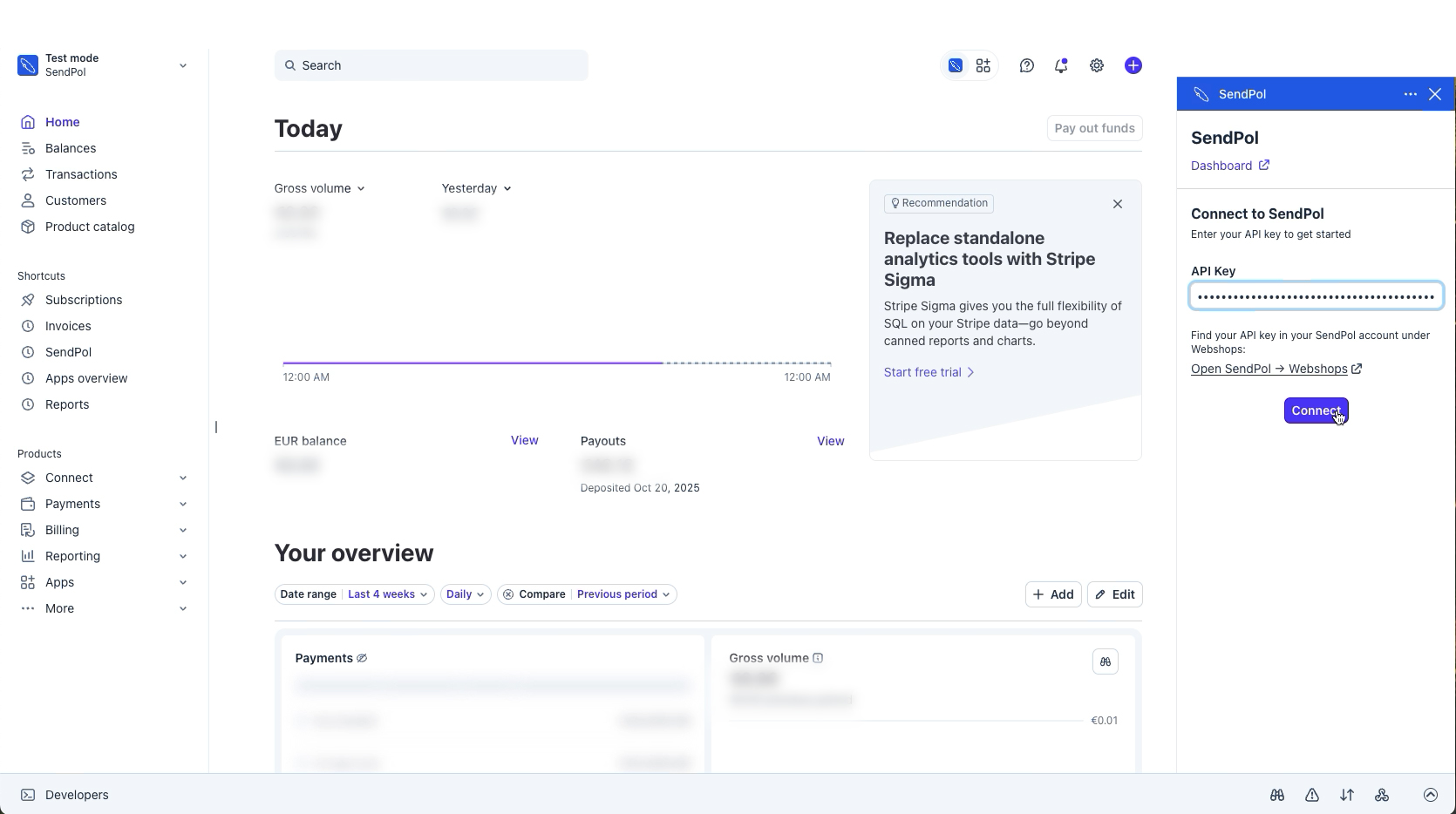Click Pay out funds button
The image size is (1456, 814).
click(1094, 128)
